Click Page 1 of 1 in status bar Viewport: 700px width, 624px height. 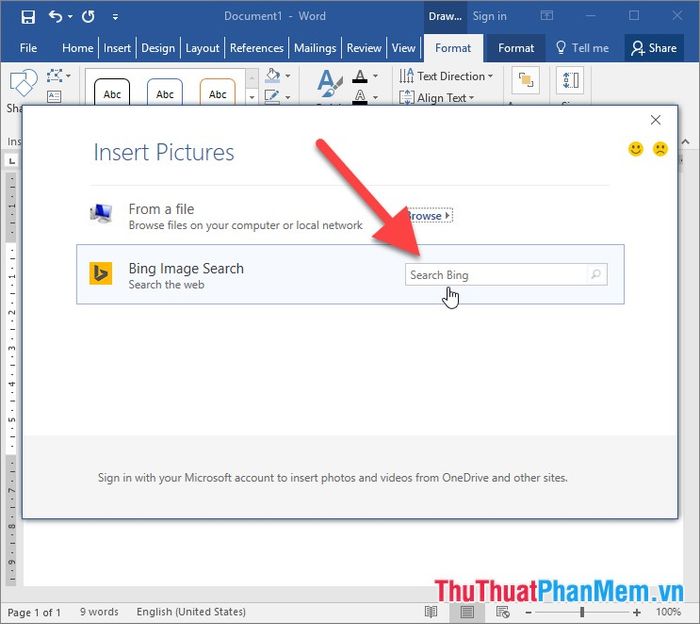[34, 612]
